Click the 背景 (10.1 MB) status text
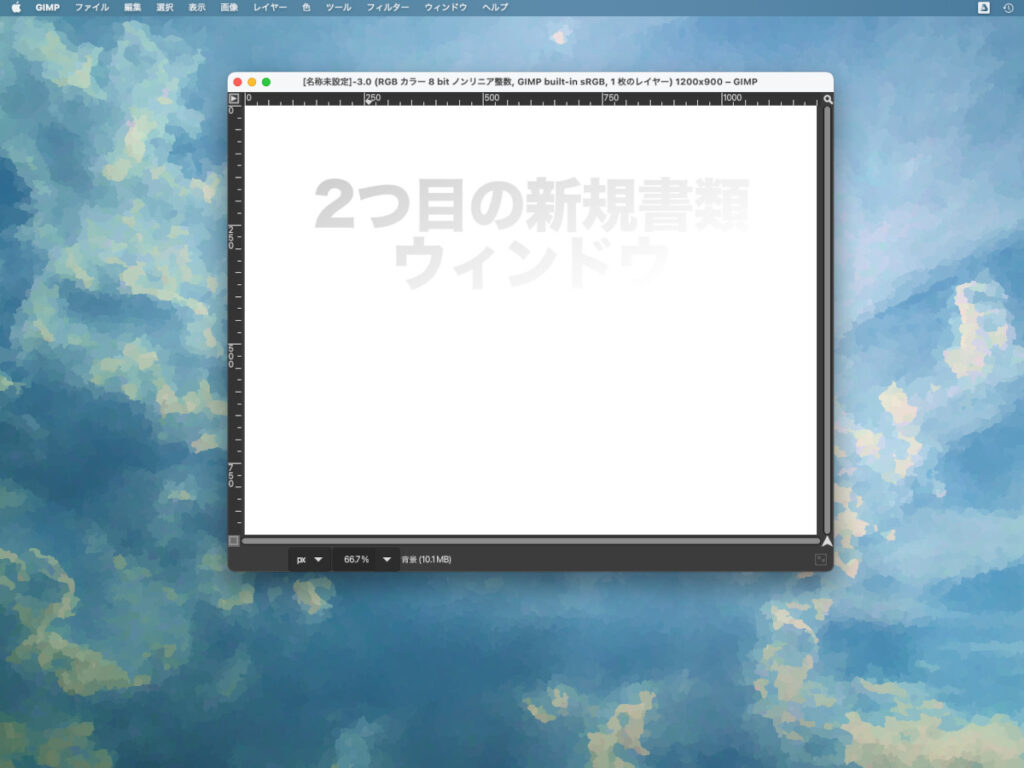1024x768 pixels. [x=426, y=560]
